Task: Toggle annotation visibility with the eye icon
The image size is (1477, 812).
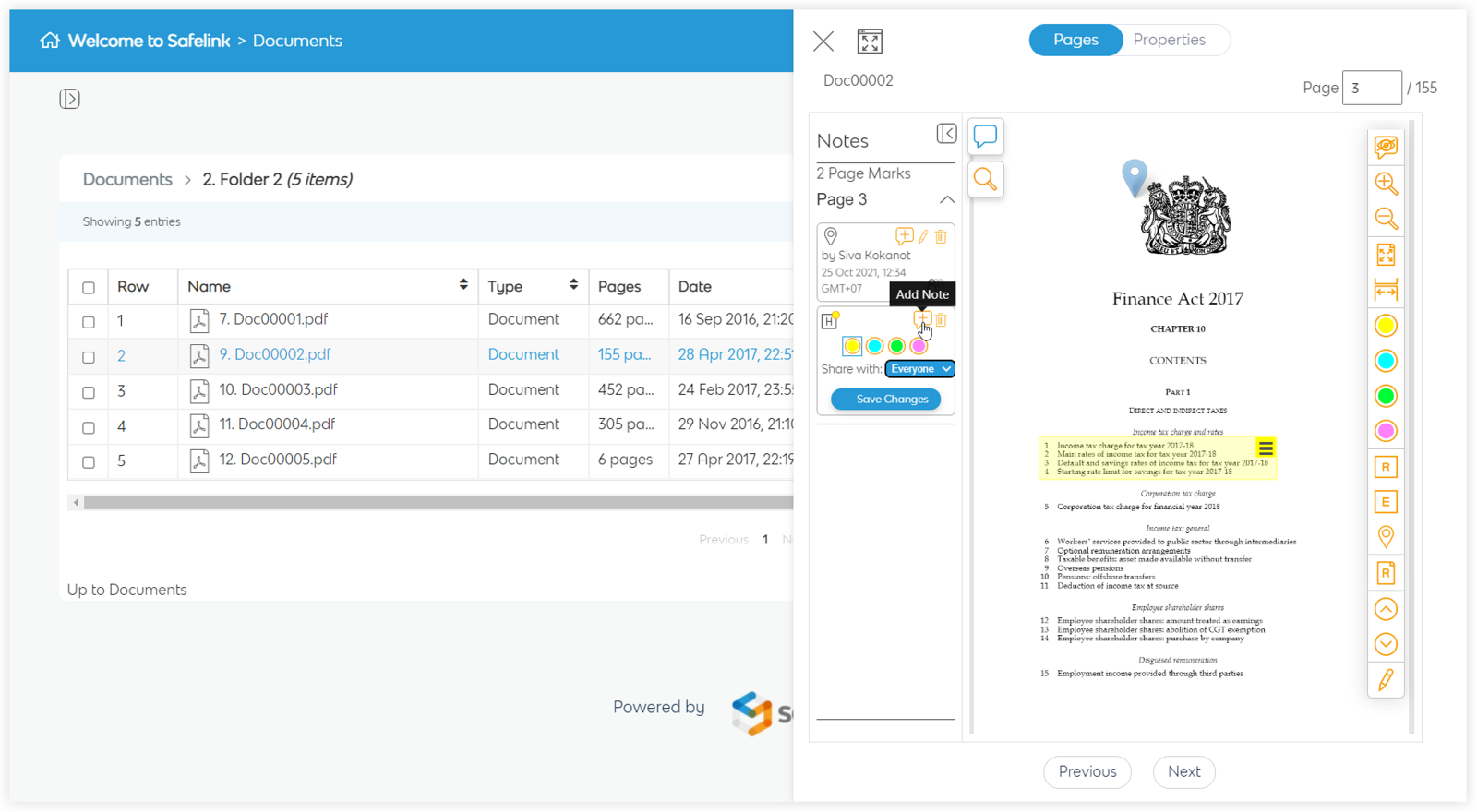Action: [1386, 147]
